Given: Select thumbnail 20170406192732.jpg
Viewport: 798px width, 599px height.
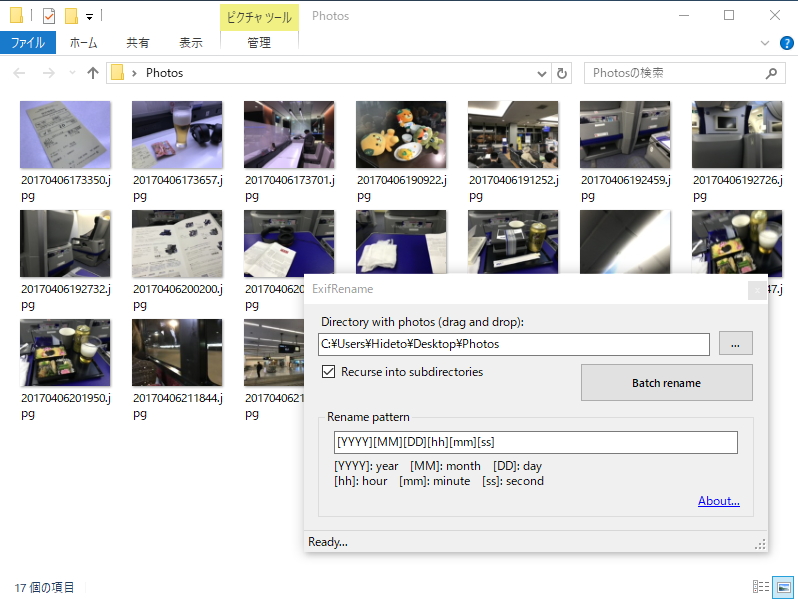Looking at the screenshot, I should pyautogui.click(x=65, y=243).
